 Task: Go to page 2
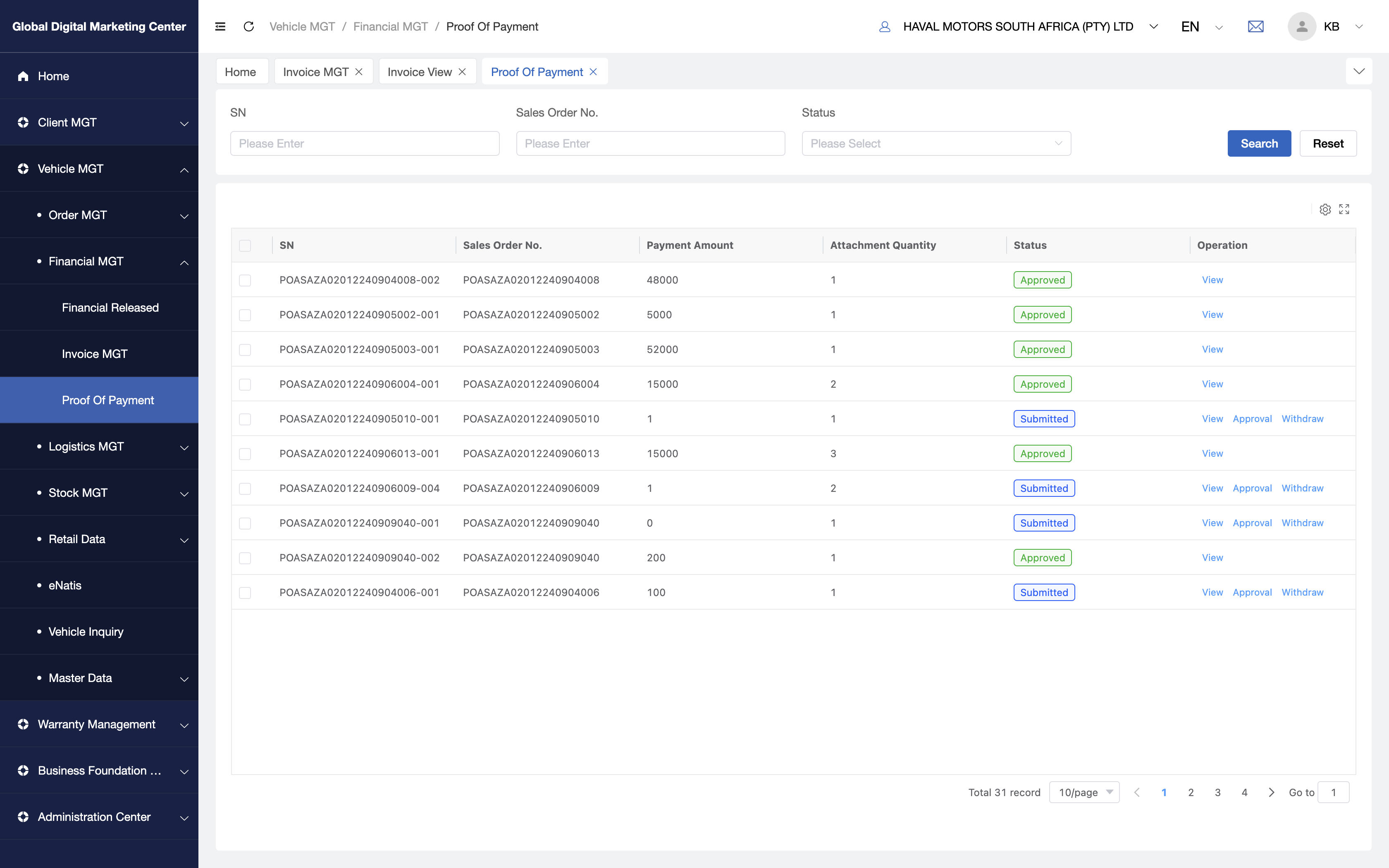click(1191, 792)
